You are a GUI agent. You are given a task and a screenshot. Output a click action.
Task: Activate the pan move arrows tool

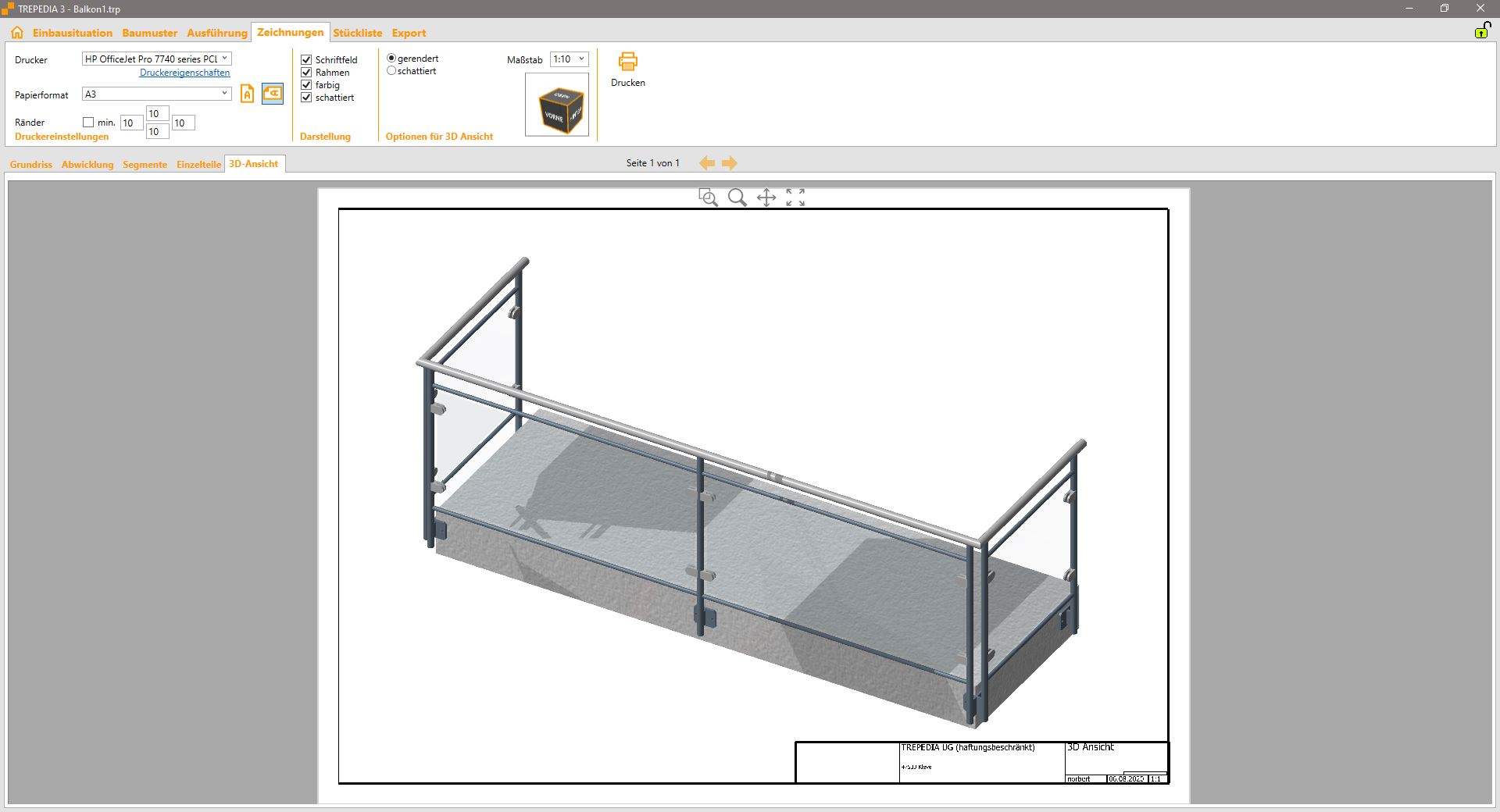click(x=766, y=198)
